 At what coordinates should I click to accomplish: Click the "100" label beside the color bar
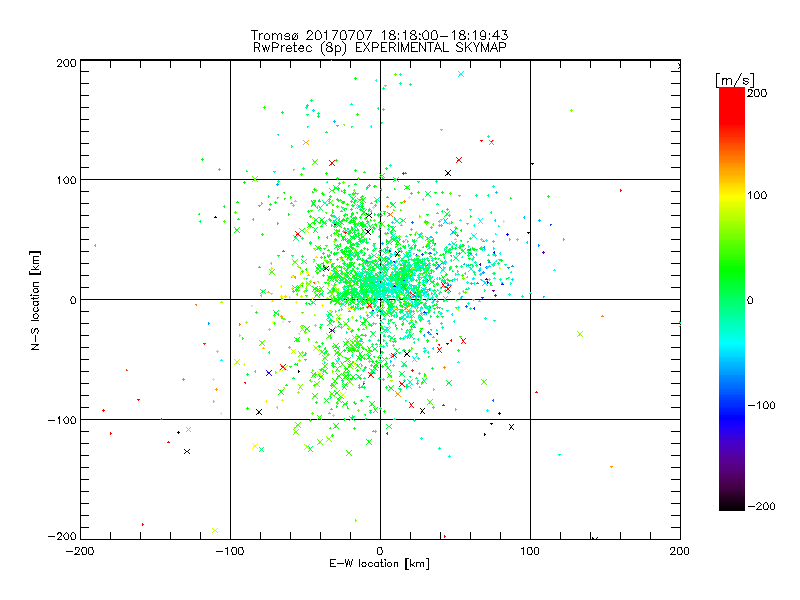(x=757, y=195)
